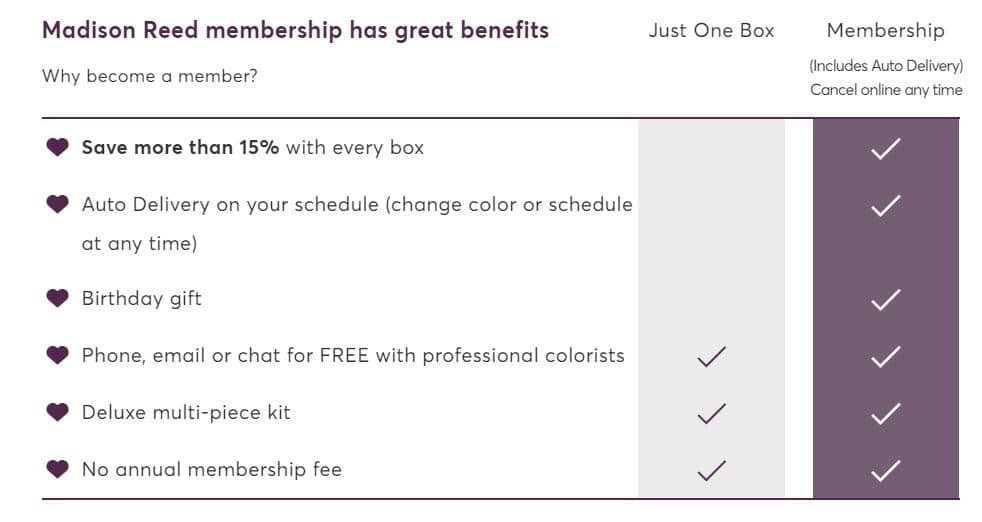Screen dimensions: 982x522
Task: Click Membership checkmark for Save more than 15%
Action: coord(886,149)
